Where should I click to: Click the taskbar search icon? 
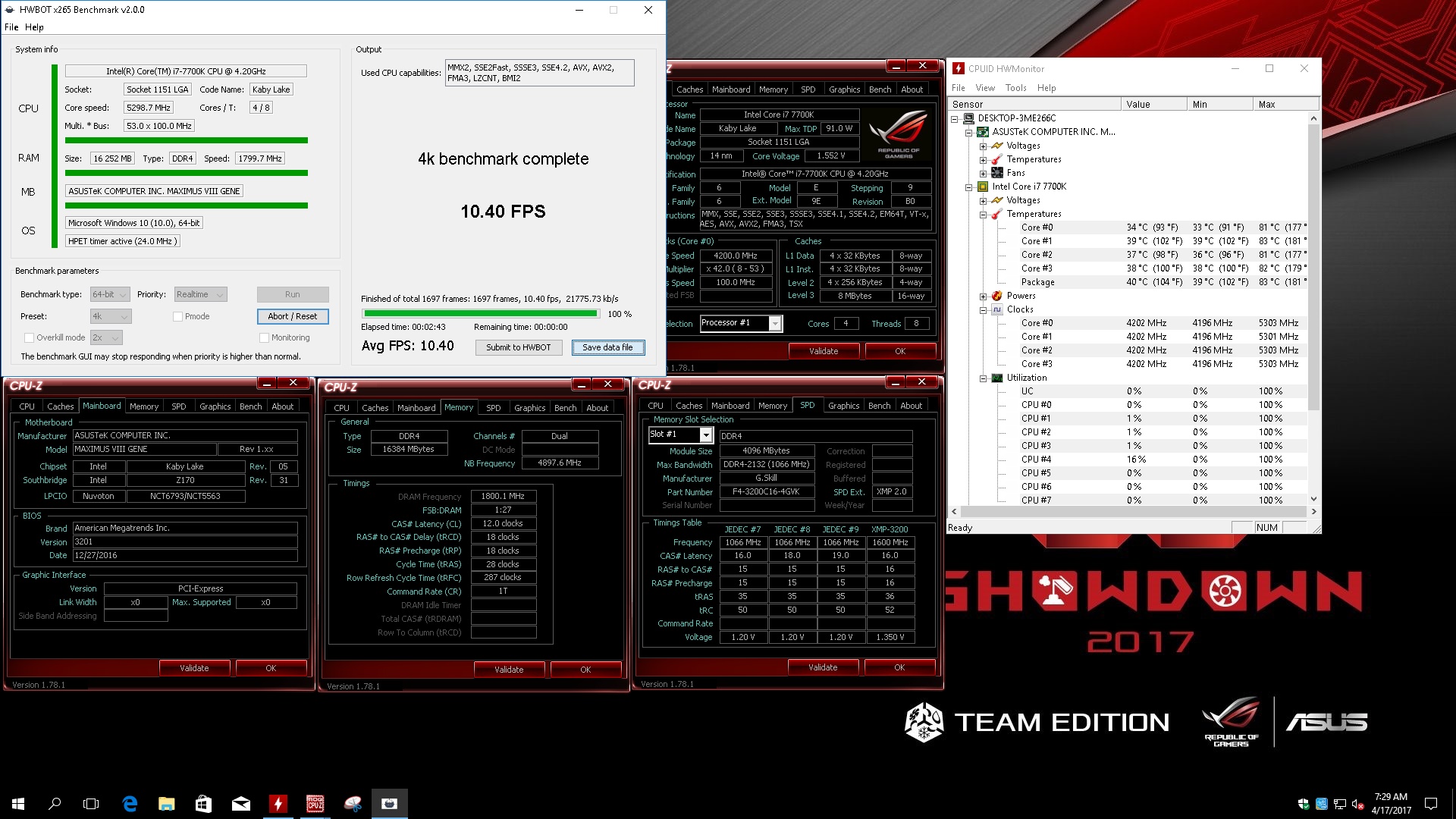(x=55, y=803)
